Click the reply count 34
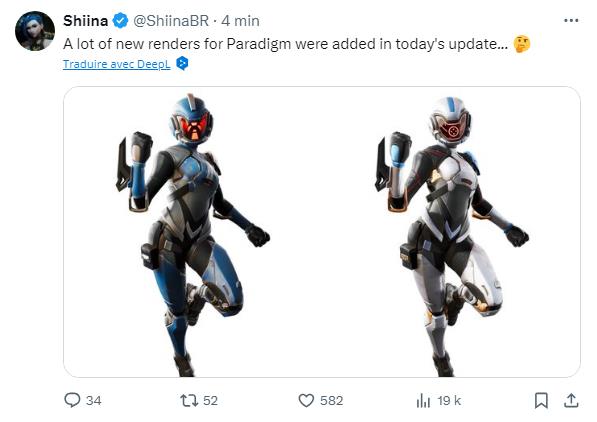597x422 pixels. pos(94,401)
